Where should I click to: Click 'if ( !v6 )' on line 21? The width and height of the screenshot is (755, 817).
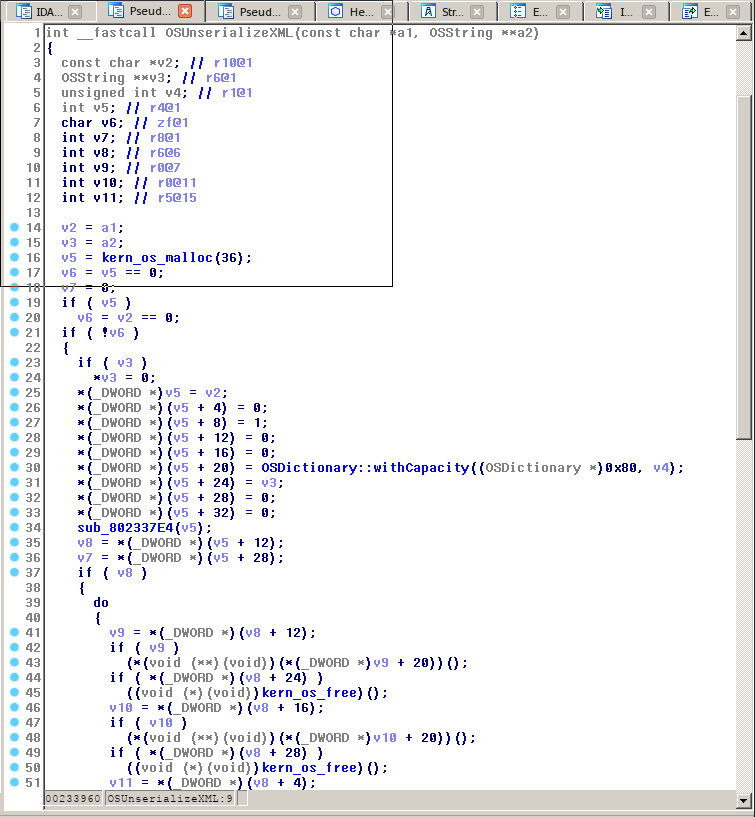(x=101, y=333)
